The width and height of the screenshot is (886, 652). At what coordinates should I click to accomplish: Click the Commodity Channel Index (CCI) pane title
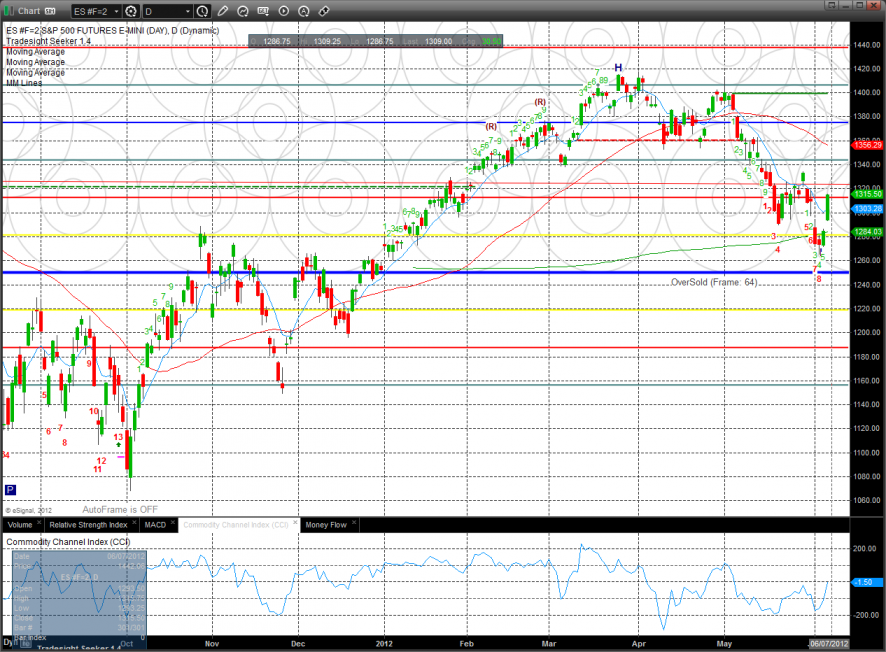pyautogui.click(x=68, y=542)
